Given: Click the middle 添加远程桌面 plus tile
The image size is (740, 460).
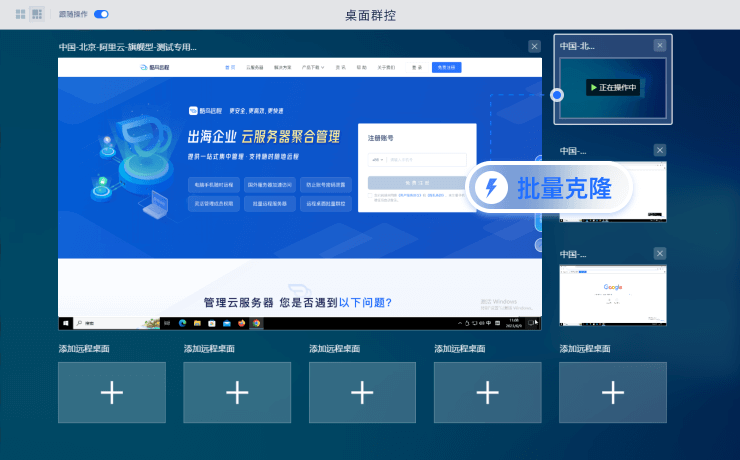Looking at the screenshot, I should [362, 392].
